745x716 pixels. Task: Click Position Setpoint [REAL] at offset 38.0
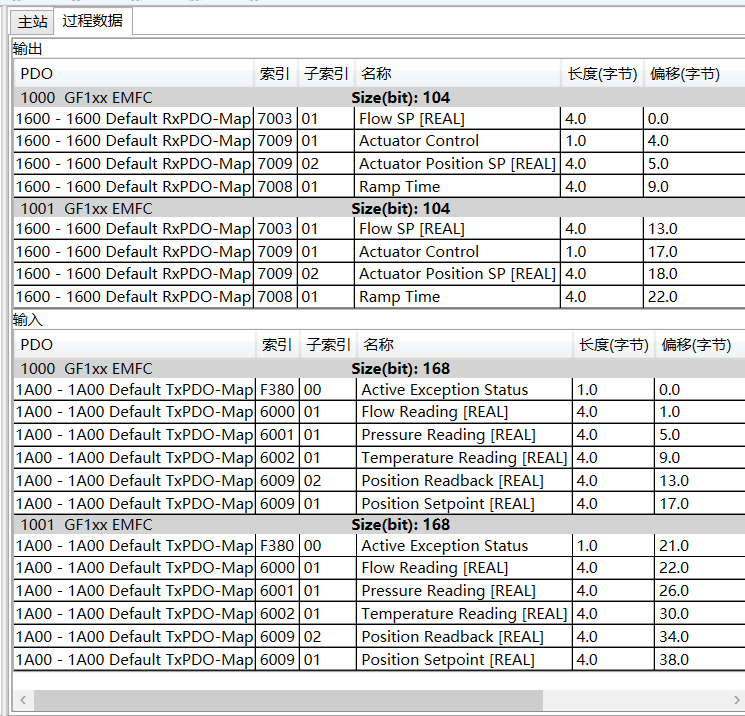point(448,660)
